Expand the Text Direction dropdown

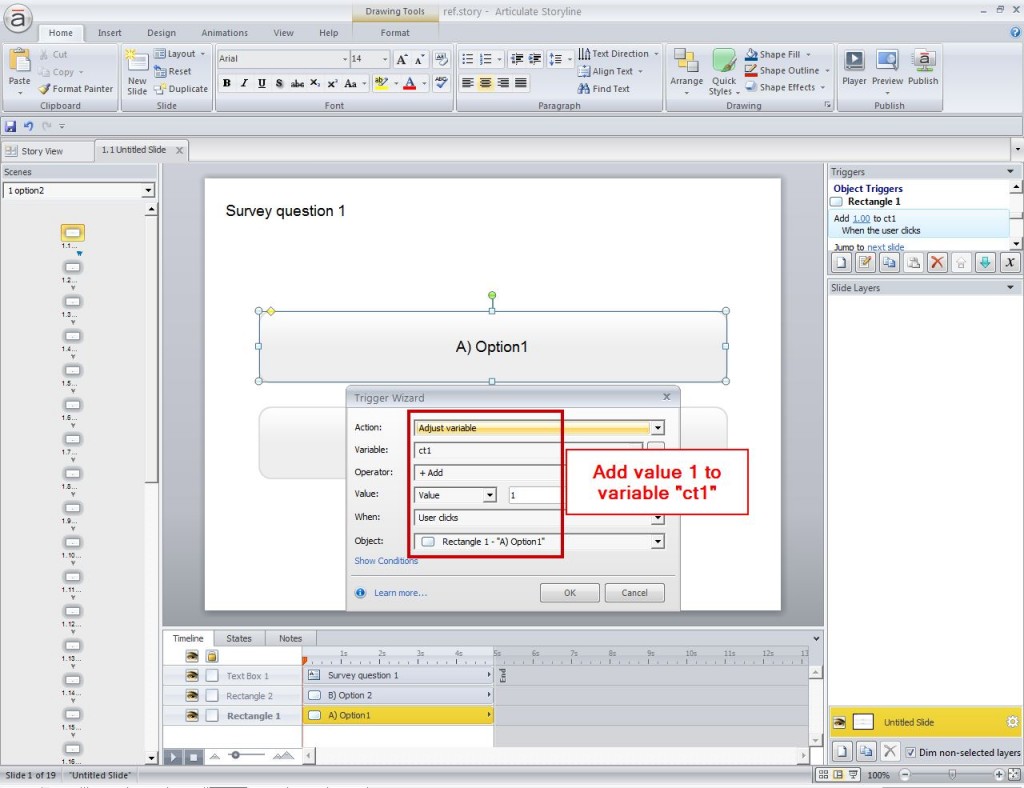[x=656, y=54]
